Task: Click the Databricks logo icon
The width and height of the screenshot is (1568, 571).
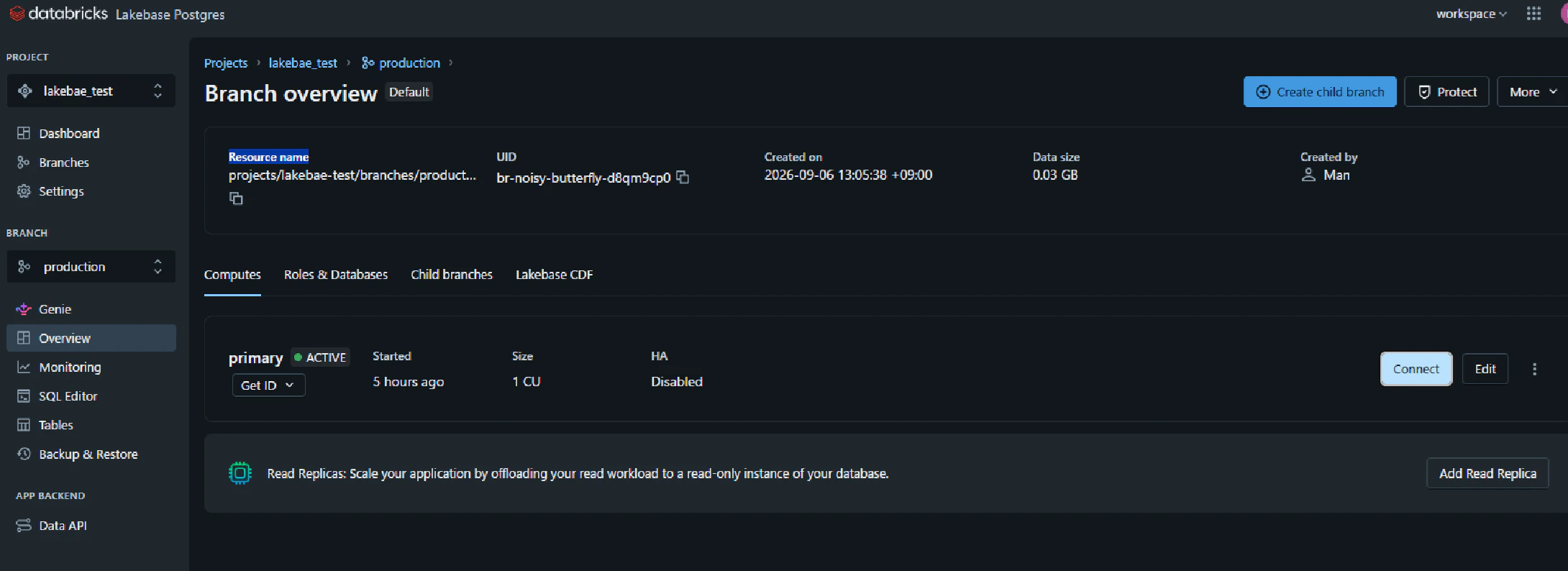Action: click(x=17, y=14)
